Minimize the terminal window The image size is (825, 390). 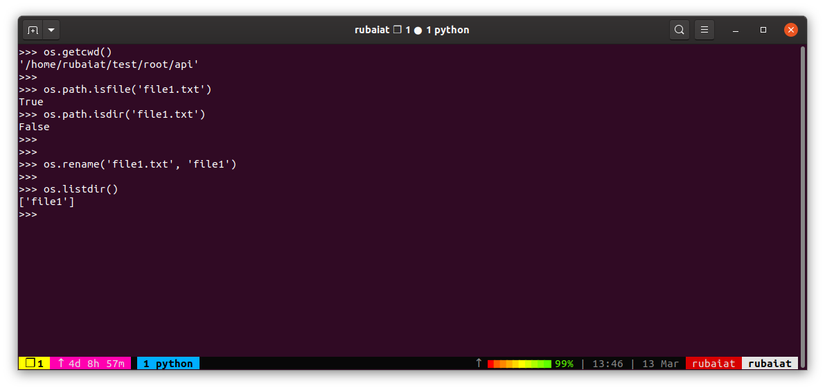[736, 30]
